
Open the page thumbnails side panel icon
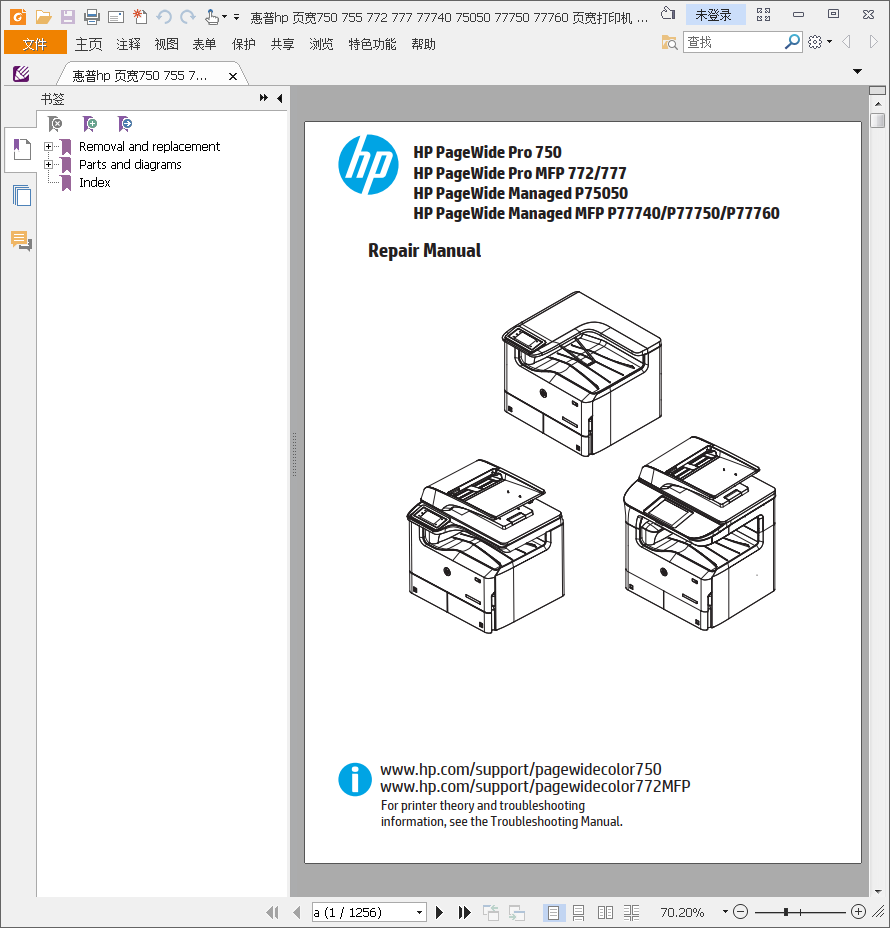click(x=22, y=195)
